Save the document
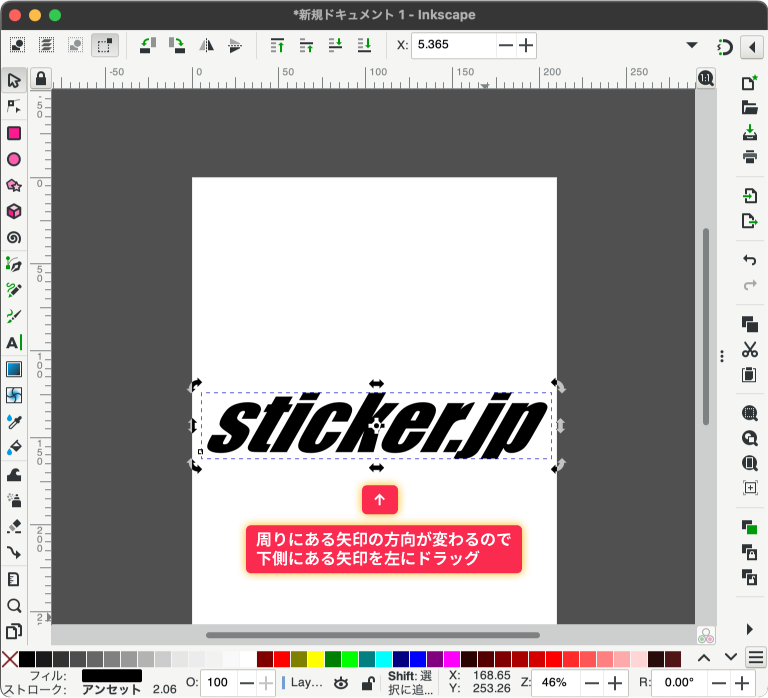This screenshot has width=768, height=698. [x=749, y=132]
